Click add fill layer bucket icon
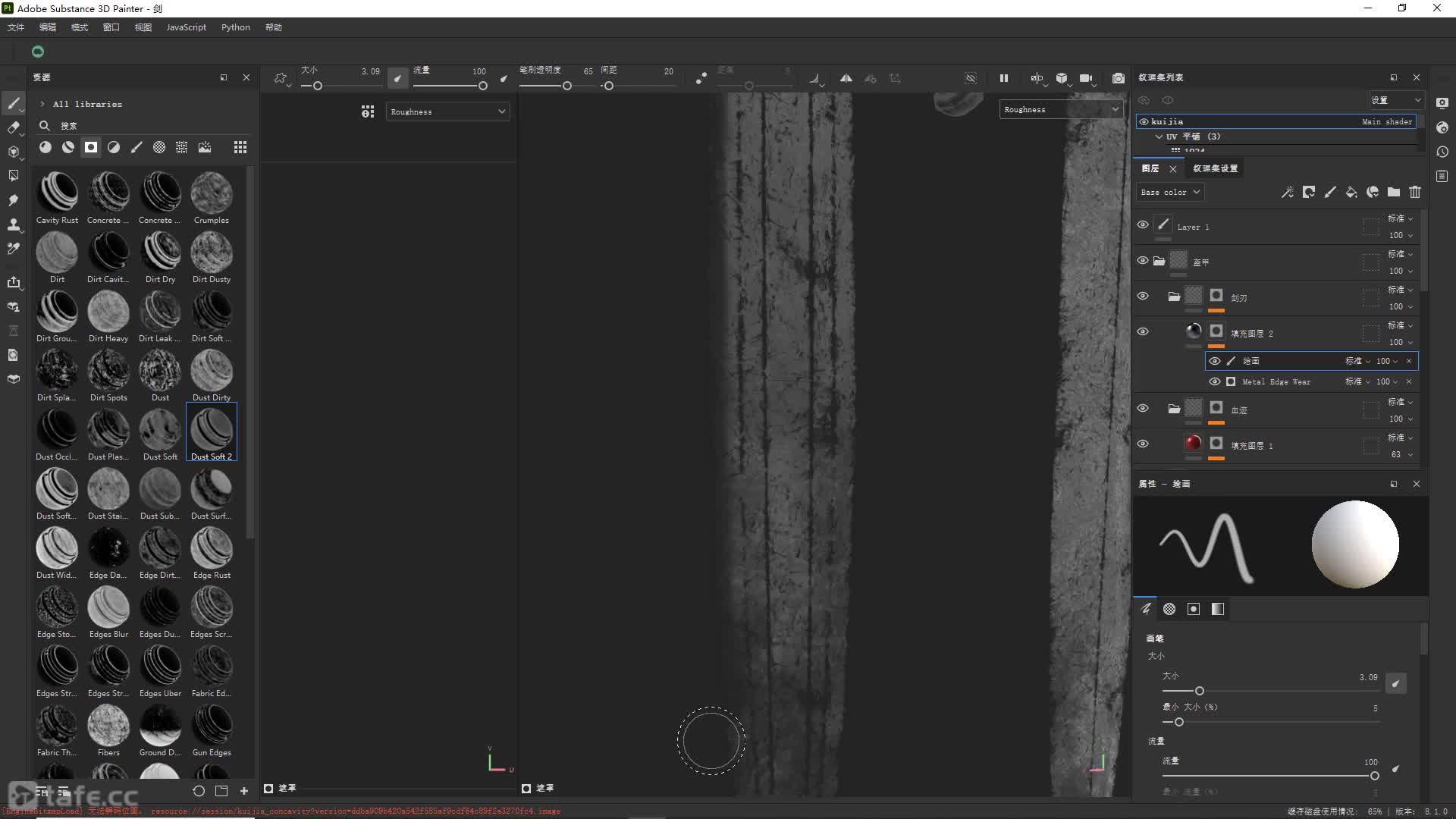The height and width of the screenshot is (819, 1456). [x=1351, y=192]
